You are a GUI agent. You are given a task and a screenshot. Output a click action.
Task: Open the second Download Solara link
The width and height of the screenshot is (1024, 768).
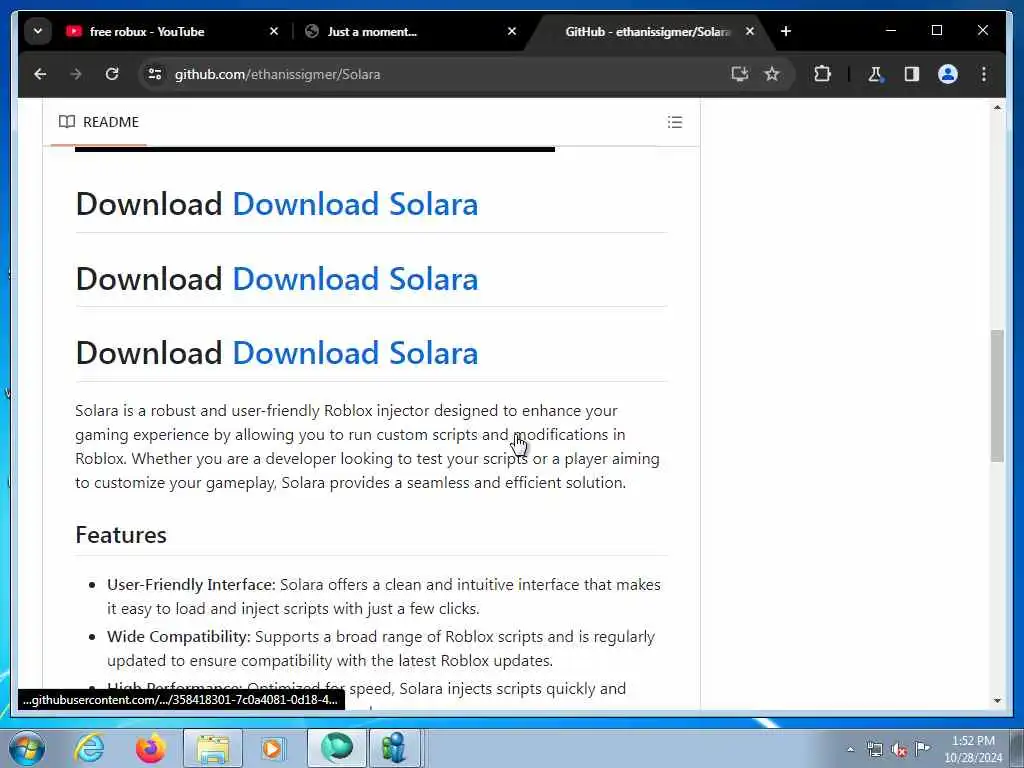coord(355,279)
